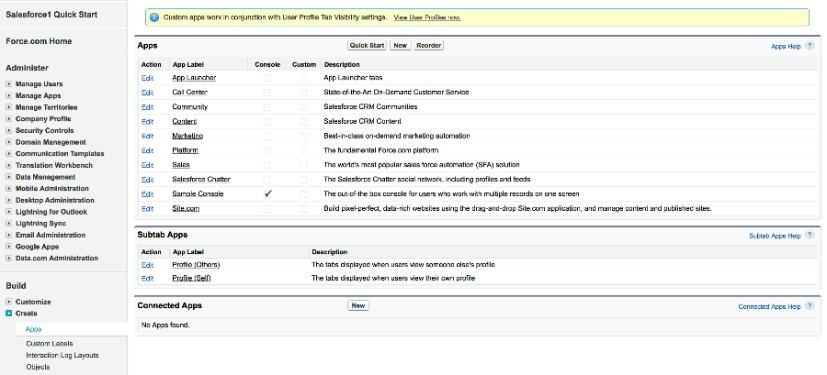Open View User Profiles now link
827x375 pixels.
pyautogui.click(x=427, y=17)
